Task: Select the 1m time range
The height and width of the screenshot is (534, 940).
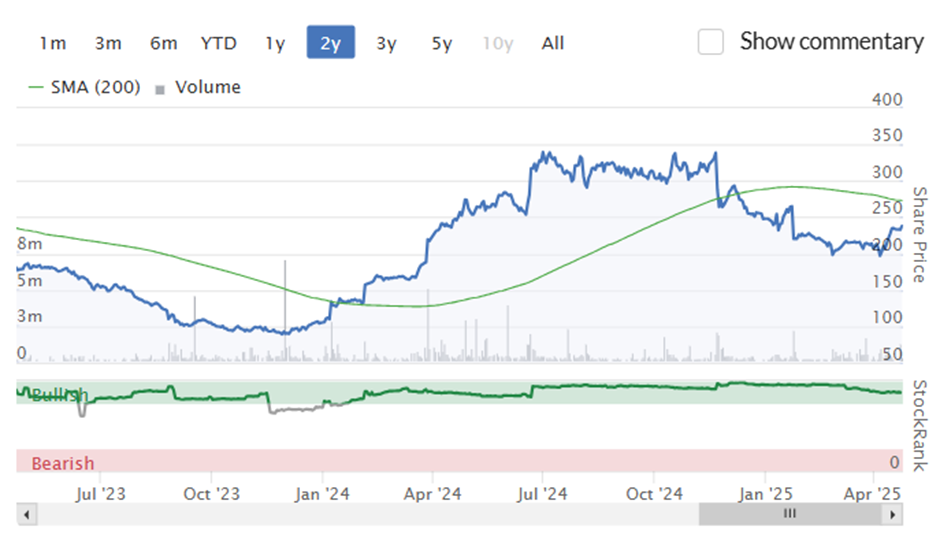Action: pos(53,43)
